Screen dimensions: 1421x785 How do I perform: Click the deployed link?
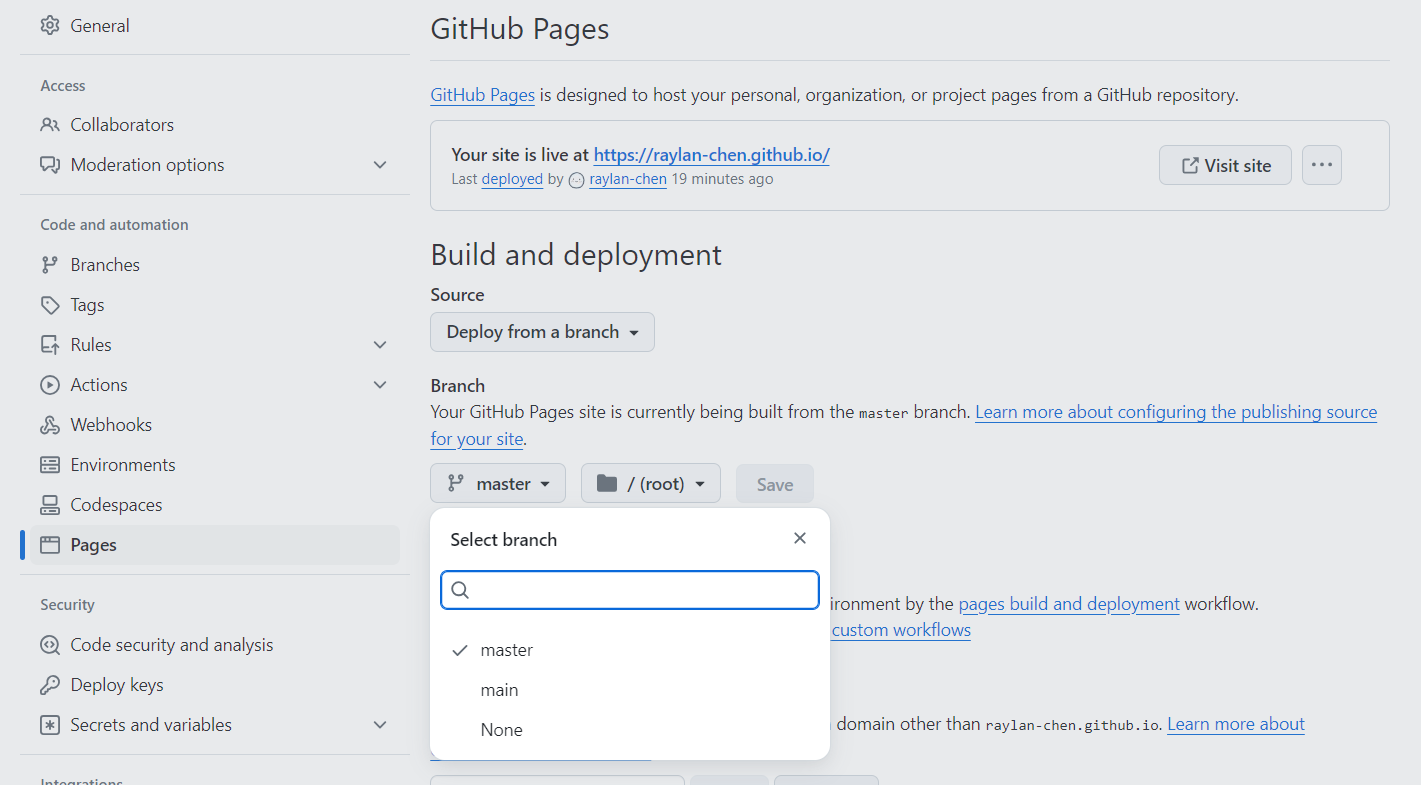coord(512,180)
